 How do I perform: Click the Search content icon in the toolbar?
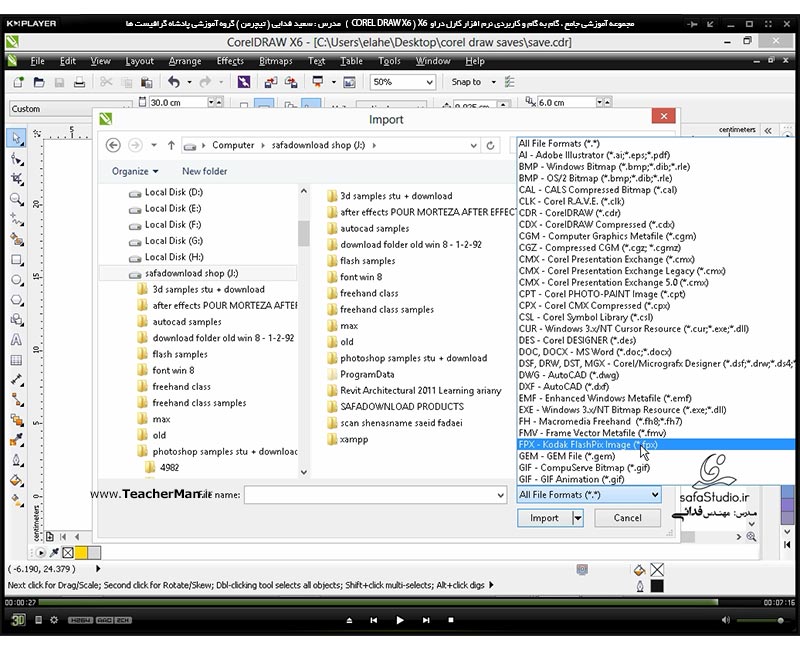tap(244, 82)
